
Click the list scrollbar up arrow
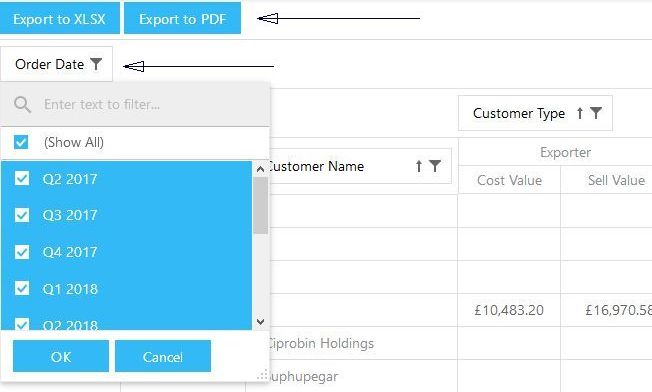261,169
